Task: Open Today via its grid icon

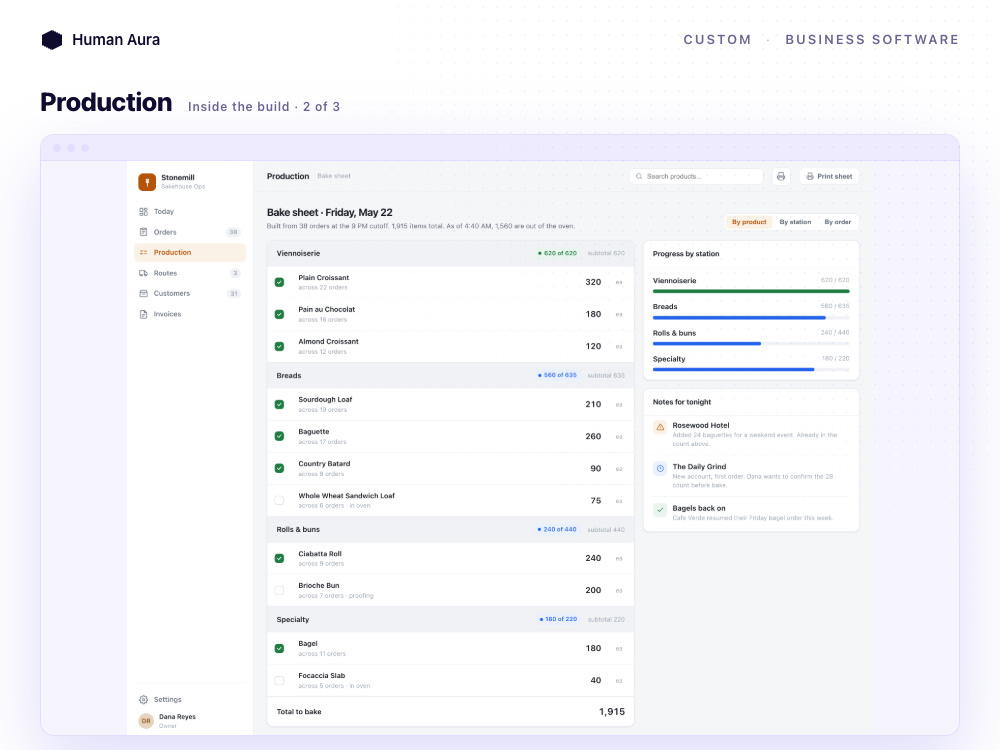Action: coord(143,211)
